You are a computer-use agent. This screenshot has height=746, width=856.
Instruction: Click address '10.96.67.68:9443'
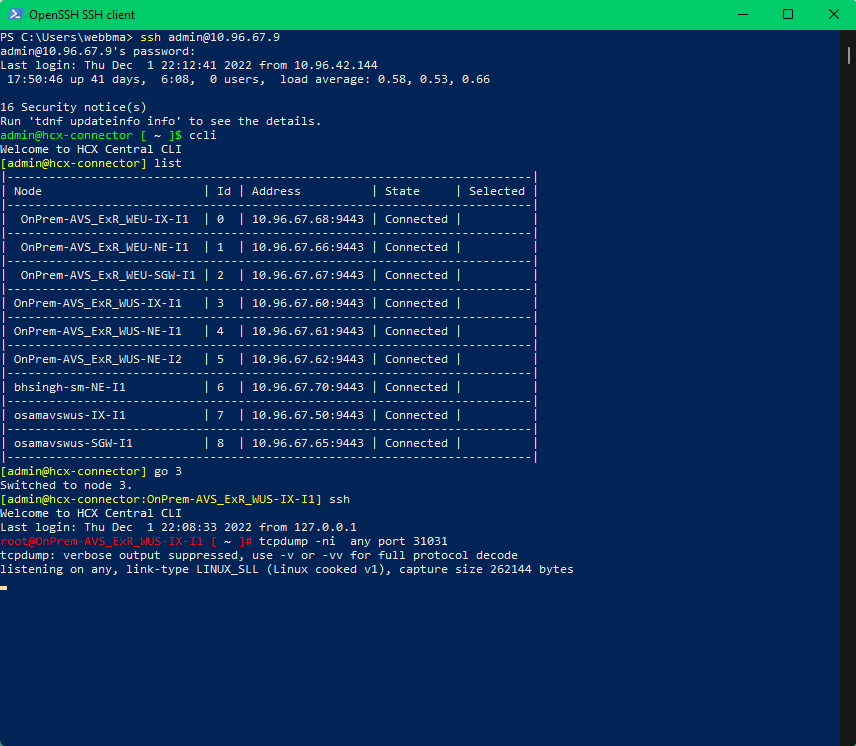coord(308,219)
